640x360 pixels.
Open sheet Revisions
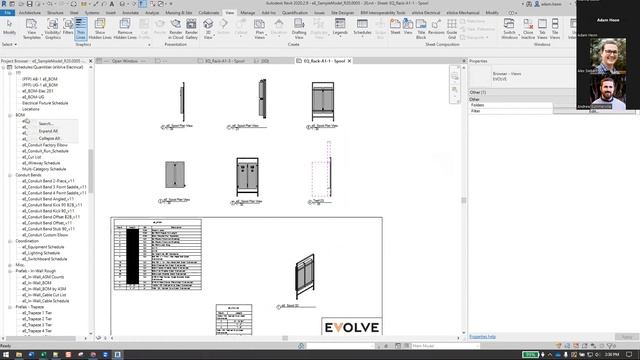436,27
